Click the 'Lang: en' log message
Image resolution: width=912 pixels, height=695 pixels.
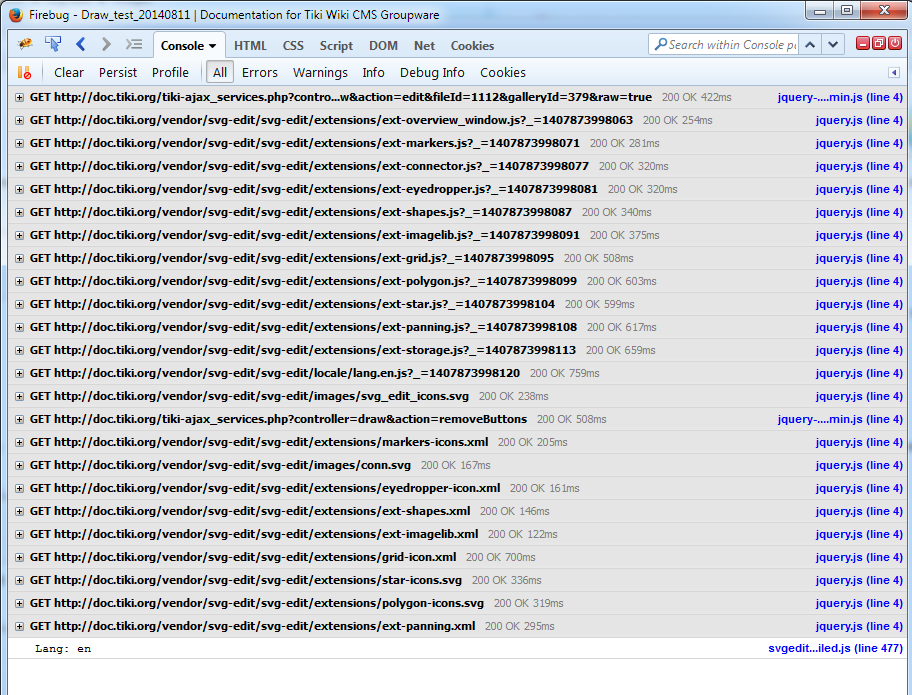(x=63, y=648)
